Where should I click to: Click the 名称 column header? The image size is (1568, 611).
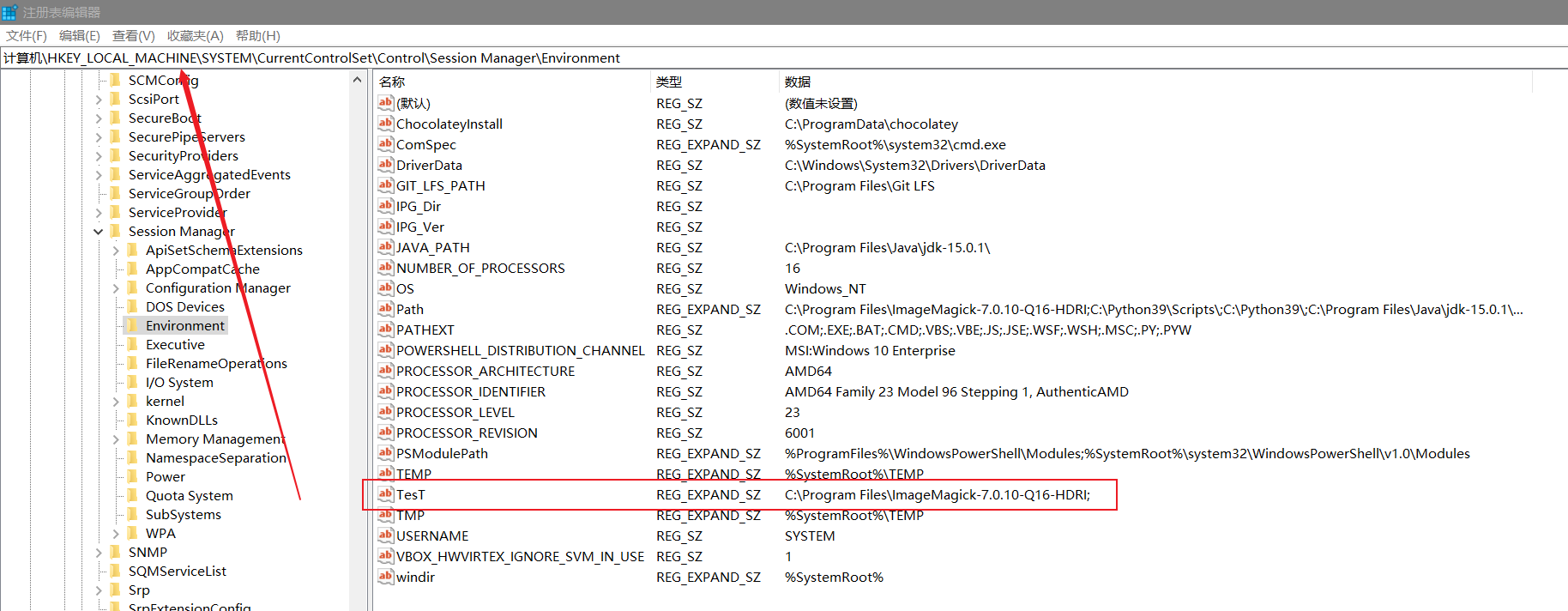[392, 82]
